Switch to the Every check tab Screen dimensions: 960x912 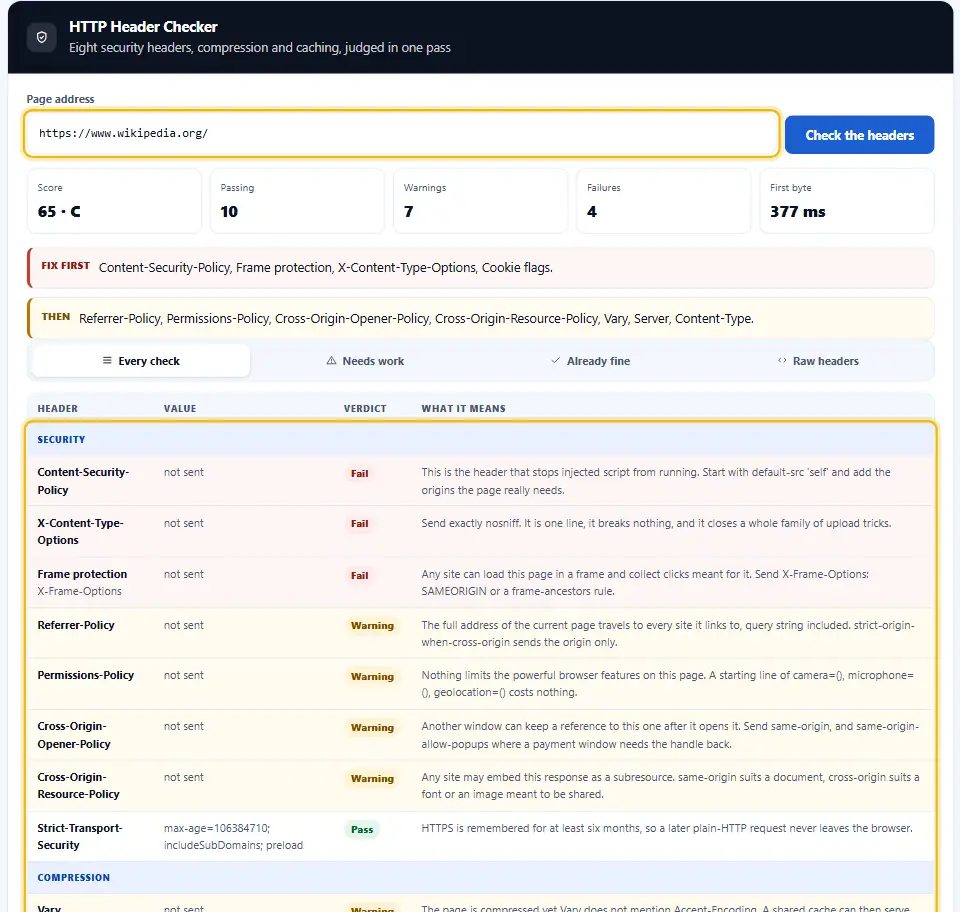(141, 361)
